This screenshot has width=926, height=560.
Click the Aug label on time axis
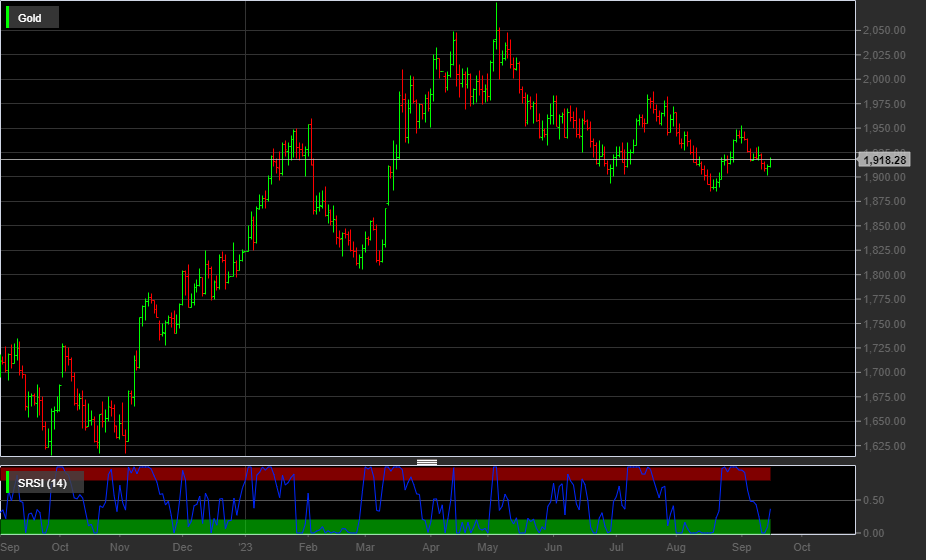tap(676, 547)
